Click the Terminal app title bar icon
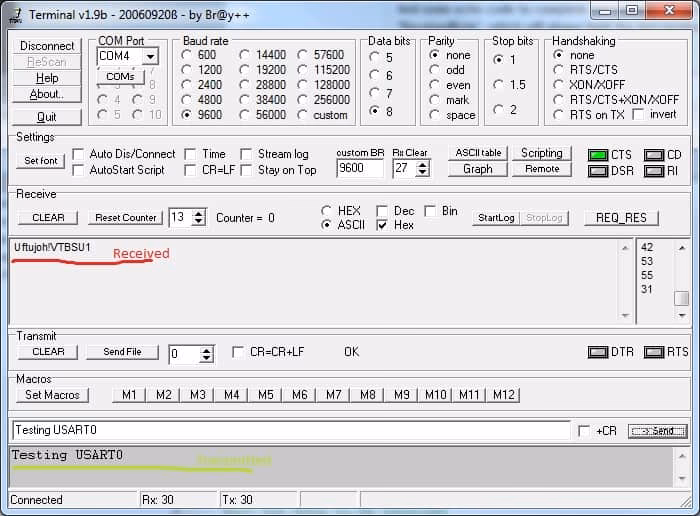 pyautogui.click(x=15, y=15)
